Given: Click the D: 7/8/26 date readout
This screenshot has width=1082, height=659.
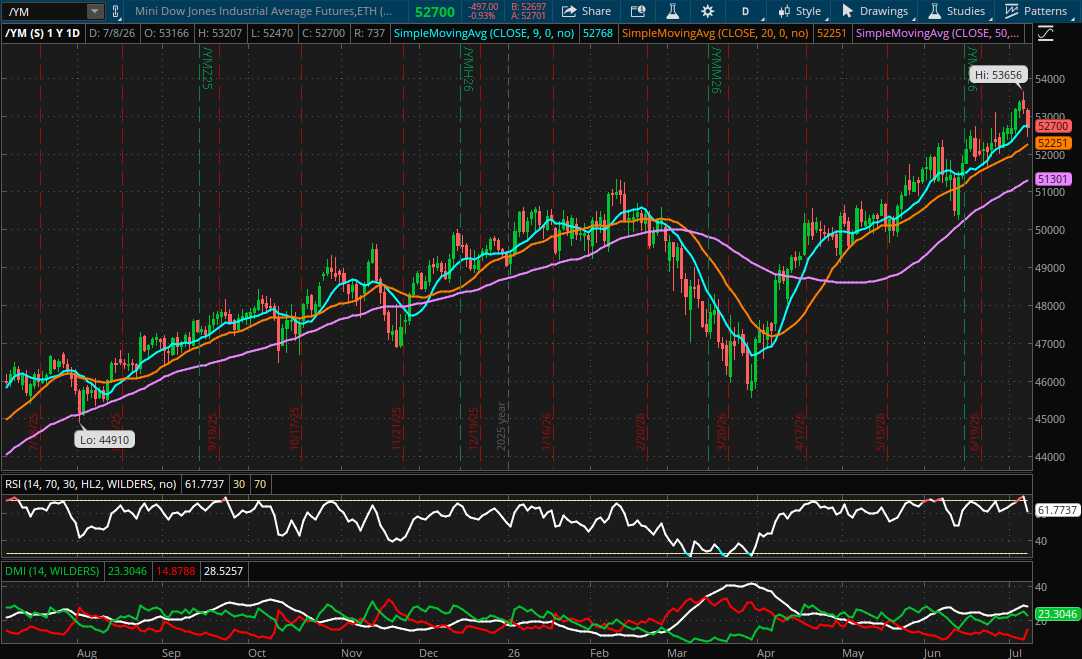Looking at the screenshot, I should click(112, 32).
